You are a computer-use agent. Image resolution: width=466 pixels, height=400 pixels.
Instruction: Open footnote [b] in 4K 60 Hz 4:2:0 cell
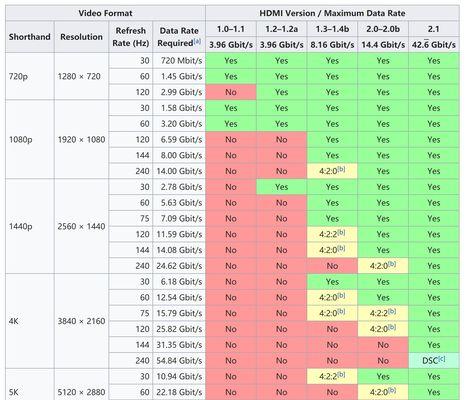point(341,295)
